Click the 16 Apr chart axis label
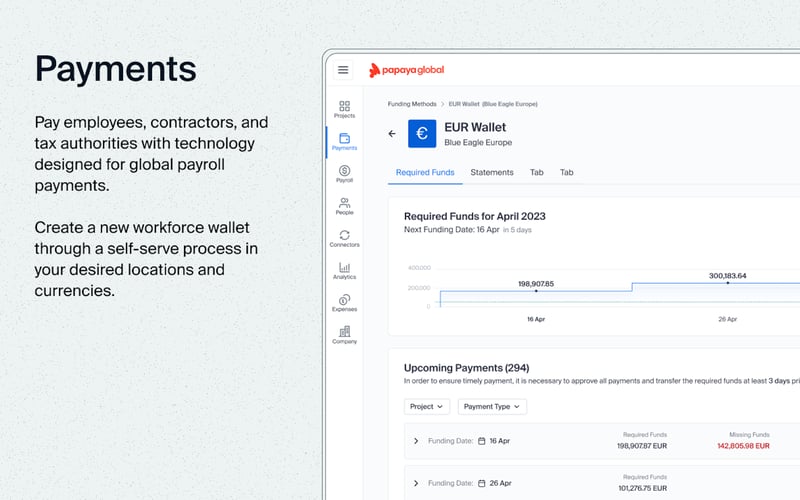 tap(536, 319)
